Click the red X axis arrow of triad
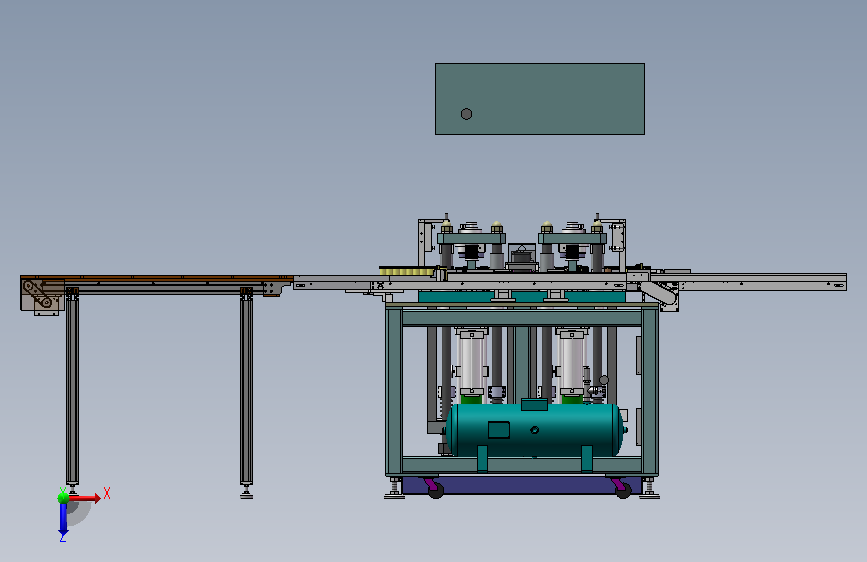867x562 pixels. point(85,498)
